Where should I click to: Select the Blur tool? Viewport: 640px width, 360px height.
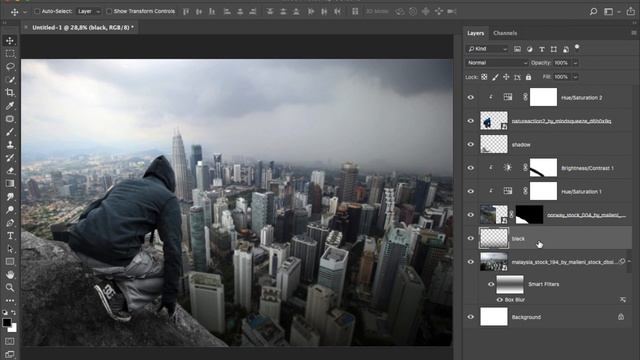[x=10, y=197]
